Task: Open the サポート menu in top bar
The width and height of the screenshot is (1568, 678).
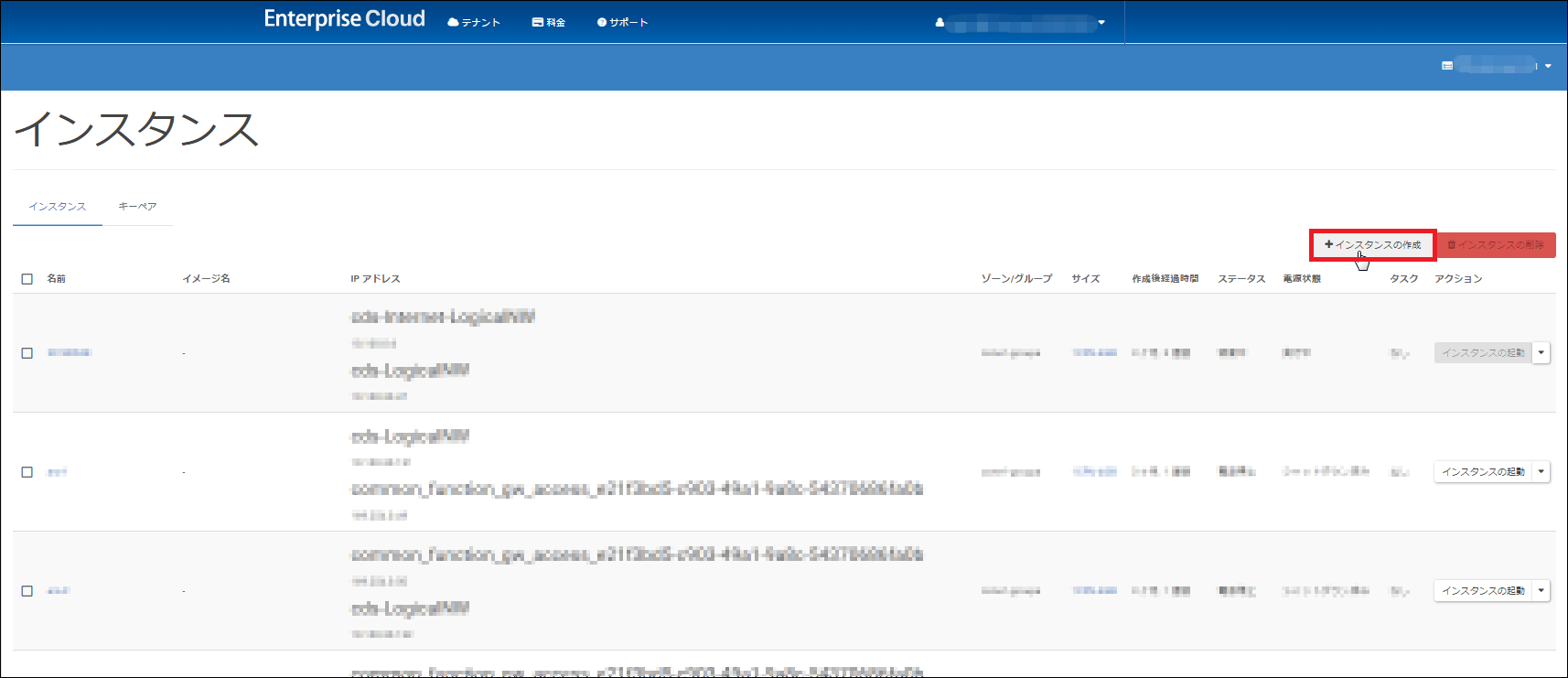Action: click(x=622, y=22)
